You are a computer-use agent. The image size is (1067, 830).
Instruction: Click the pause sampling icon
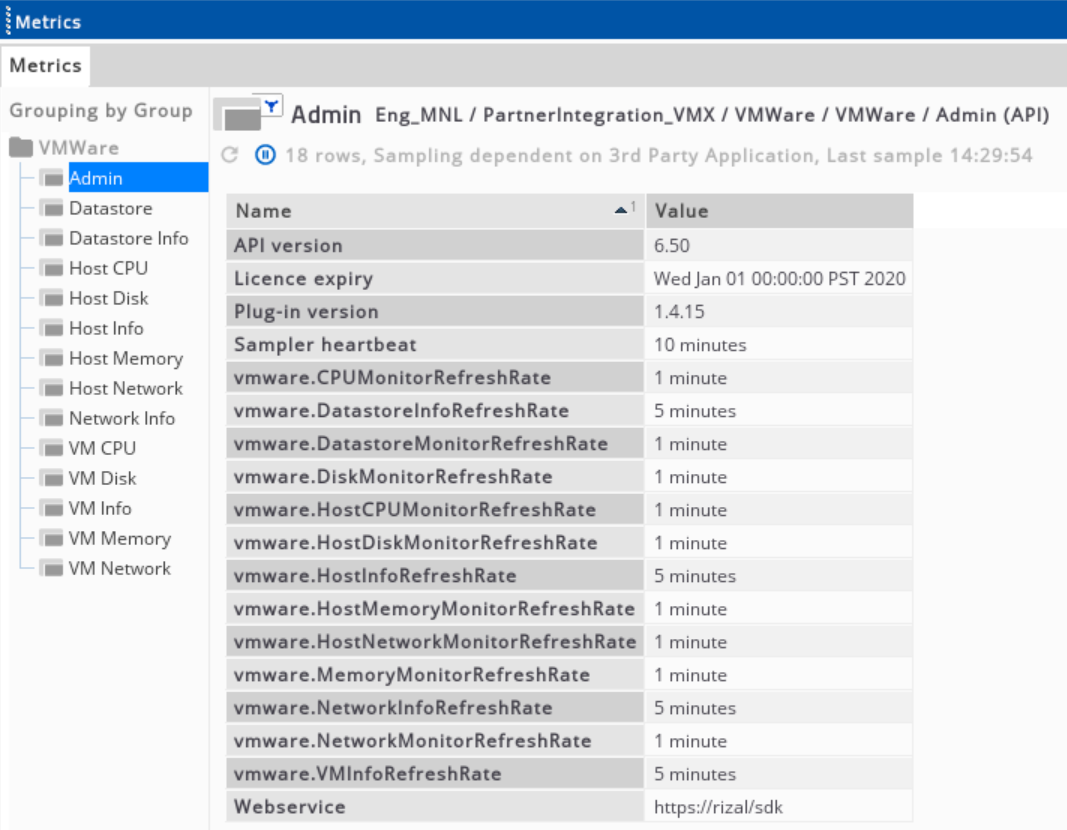coord(265,155)
